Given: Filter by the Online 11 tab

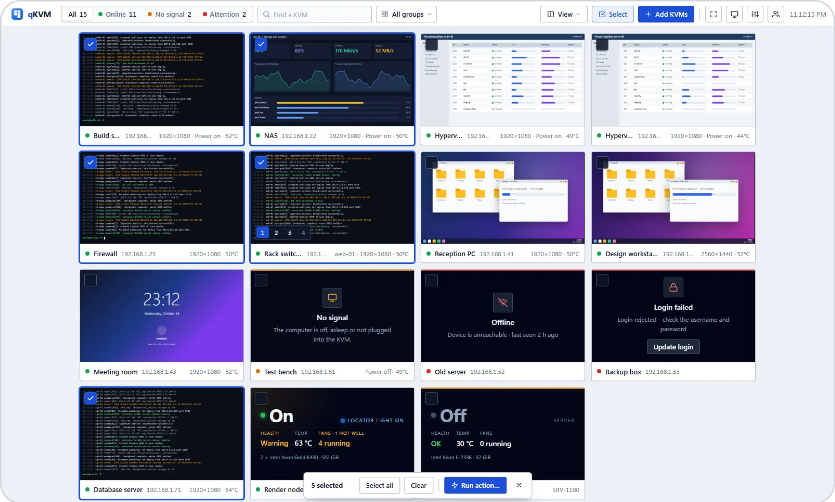Looking at the screenshot, I should point(117,14).
